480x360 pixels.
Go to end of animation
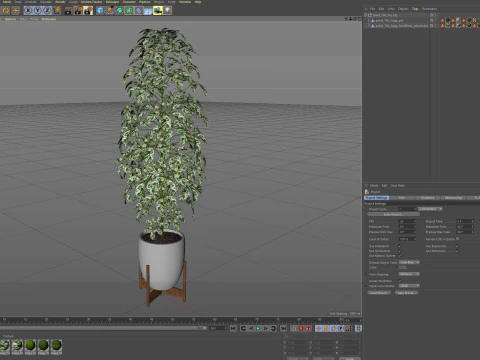tap(283, 328)
